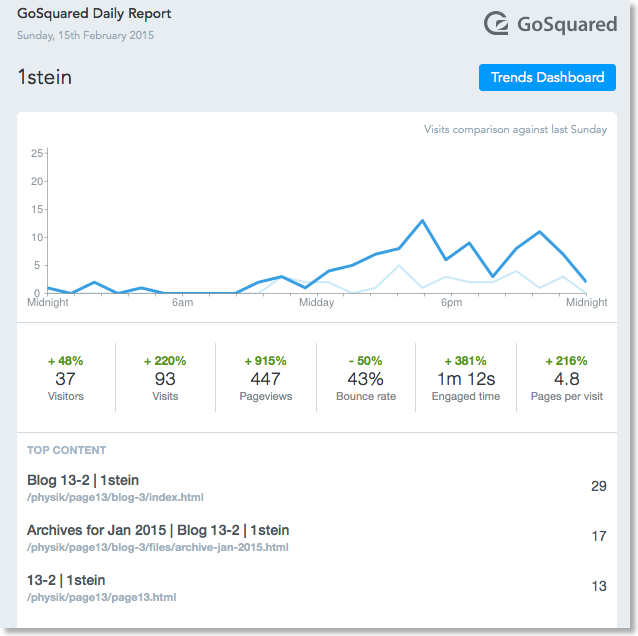Click the 6am label on chart axis

tap(182, 302)
